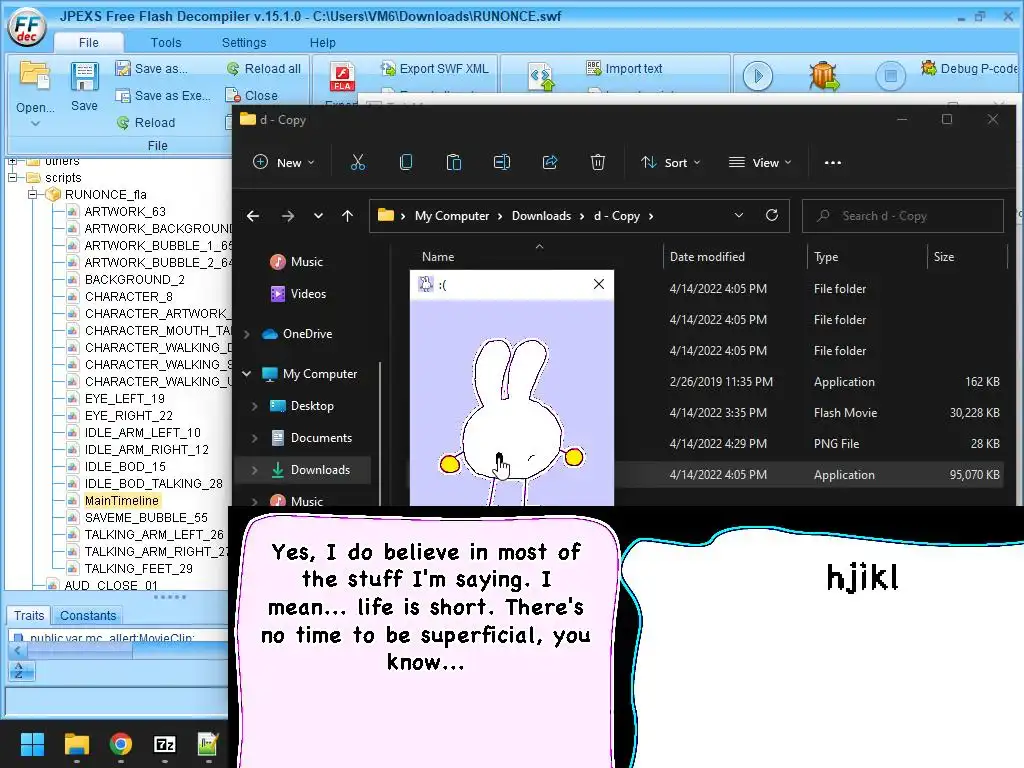Switch to the File ribbon tab
This screenshot has width=1024, height=768.
click(x=88, y=42)
